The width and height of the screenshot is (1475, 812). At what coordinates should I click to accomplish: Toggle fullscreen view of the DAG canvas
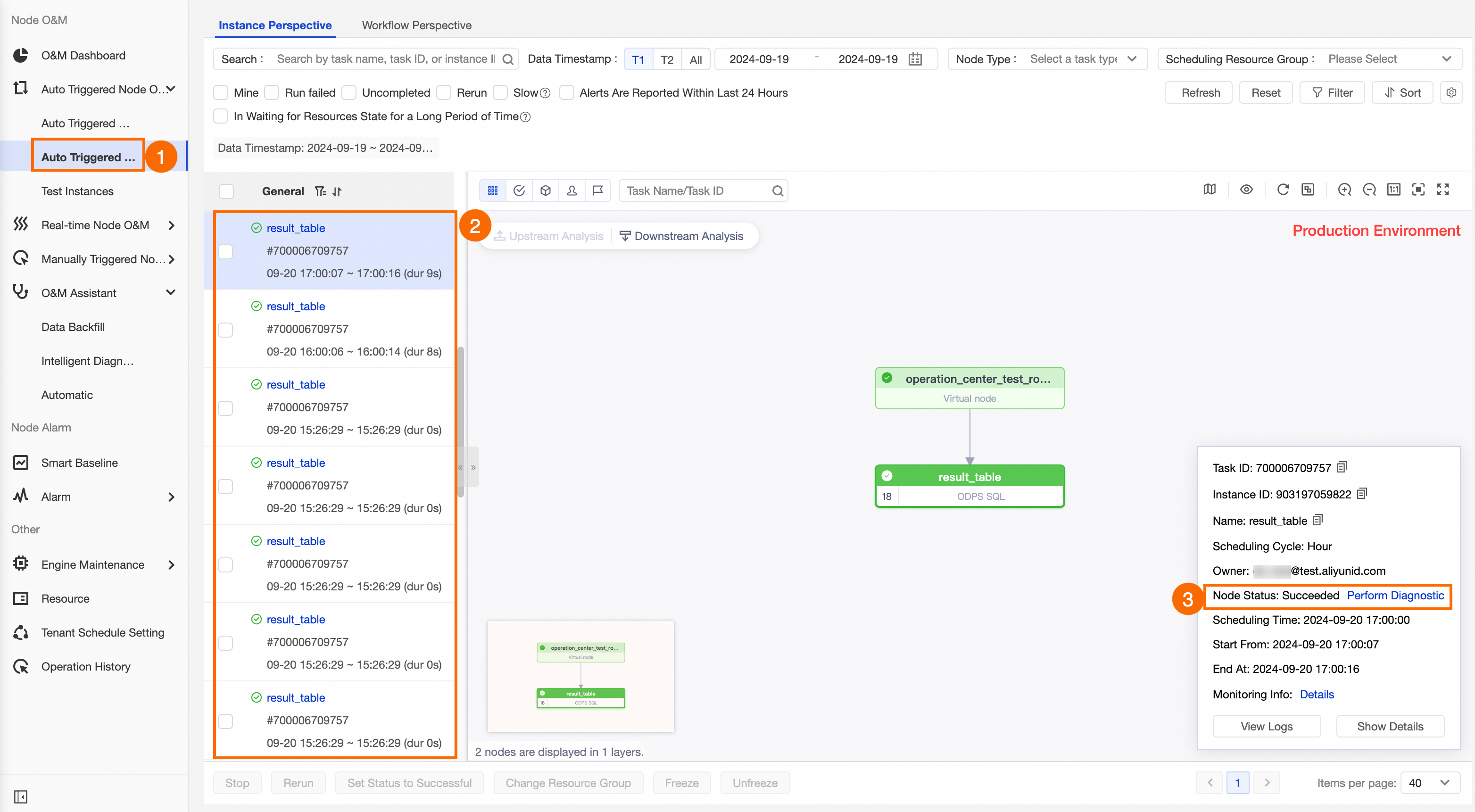[x=1442, y=190]
